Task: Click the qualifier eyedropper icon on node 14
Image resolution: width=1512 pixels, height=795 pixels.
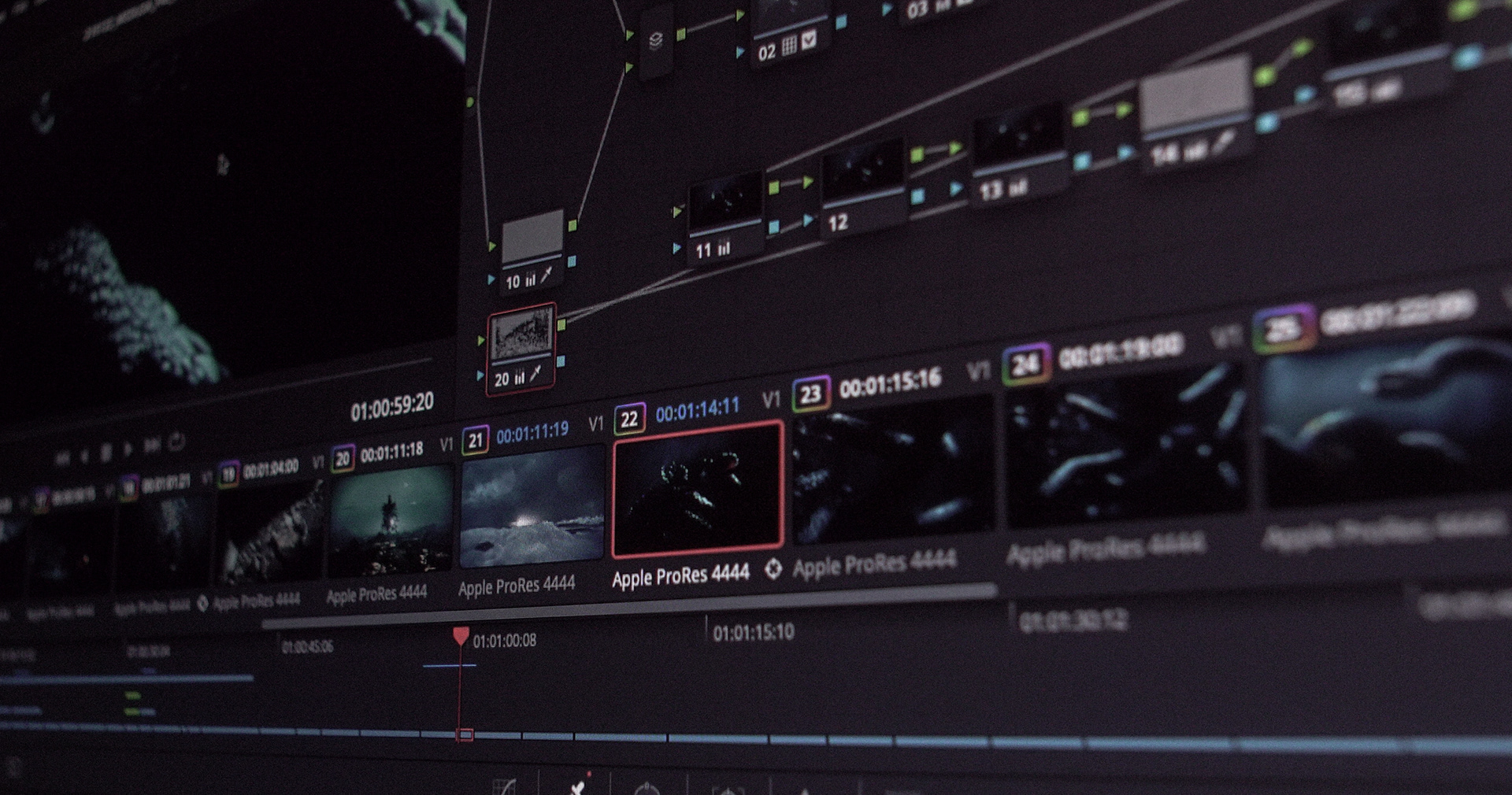Action: coord(1225,142)
